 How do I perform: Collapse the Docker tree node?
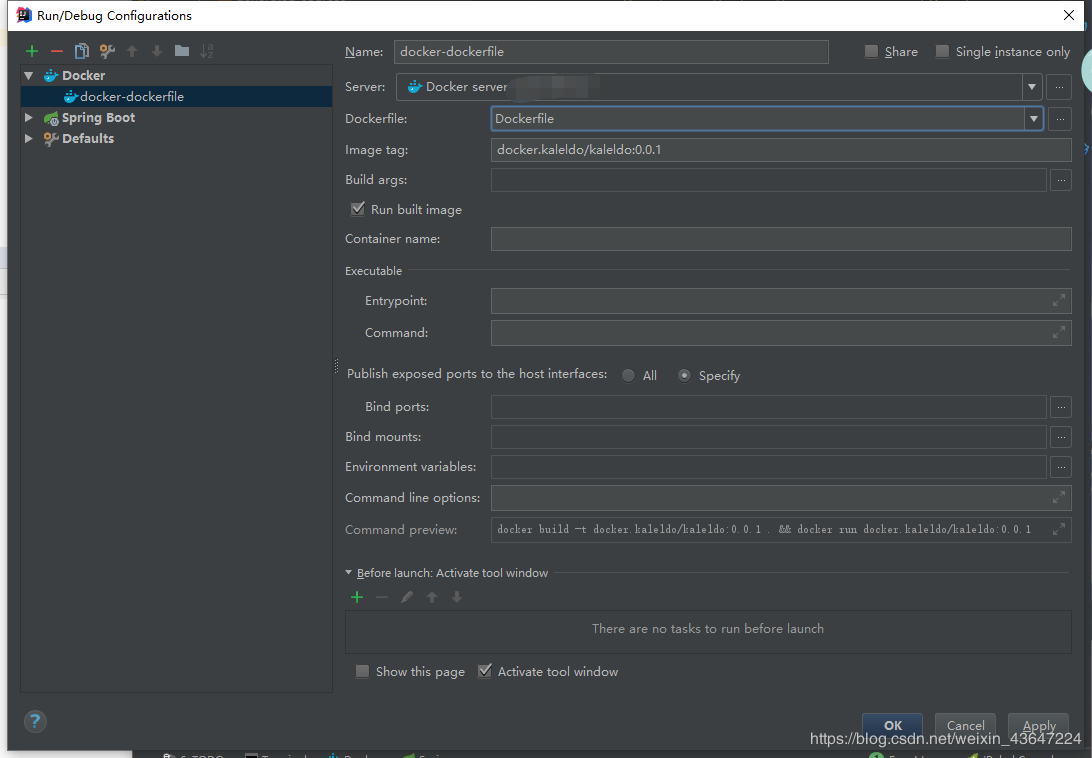point(29,75)
